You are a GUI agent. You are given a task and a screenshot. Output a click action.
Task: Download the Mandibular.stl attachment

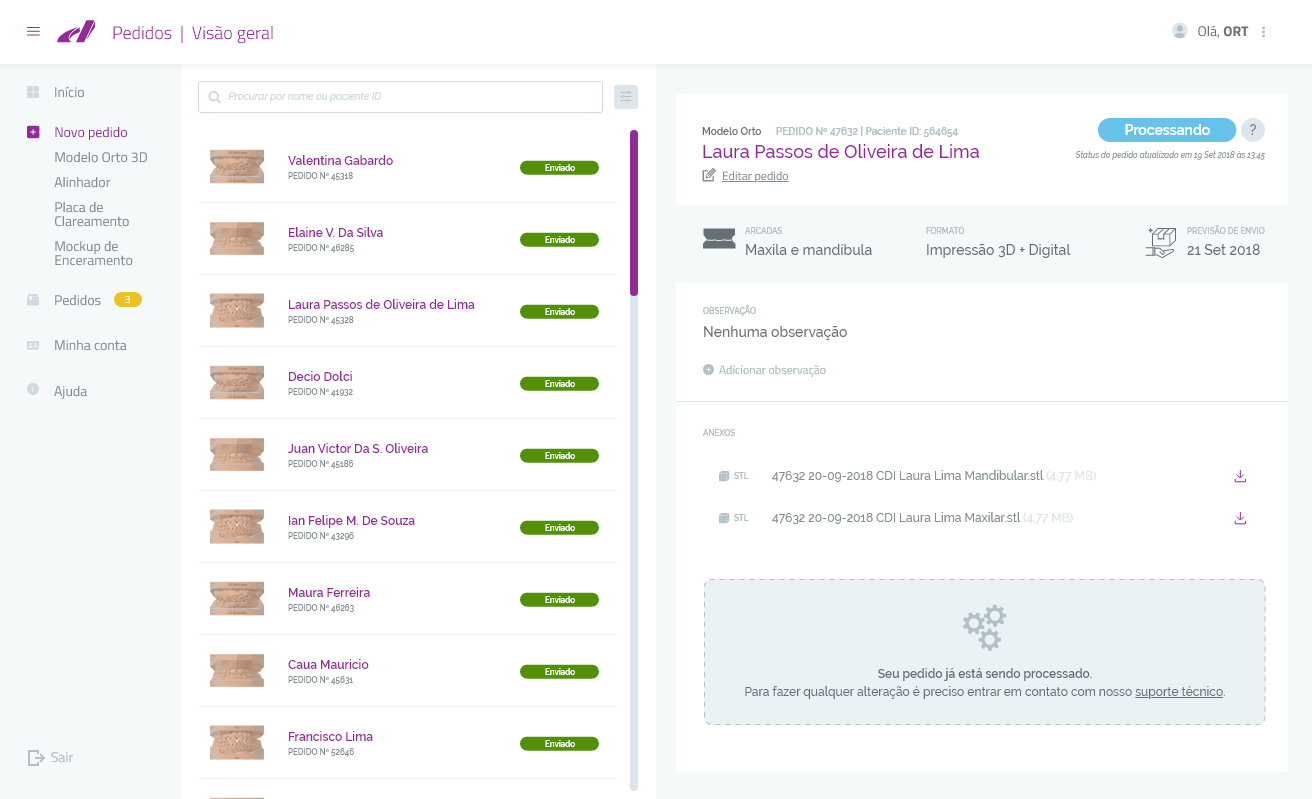pos(1240,476)
